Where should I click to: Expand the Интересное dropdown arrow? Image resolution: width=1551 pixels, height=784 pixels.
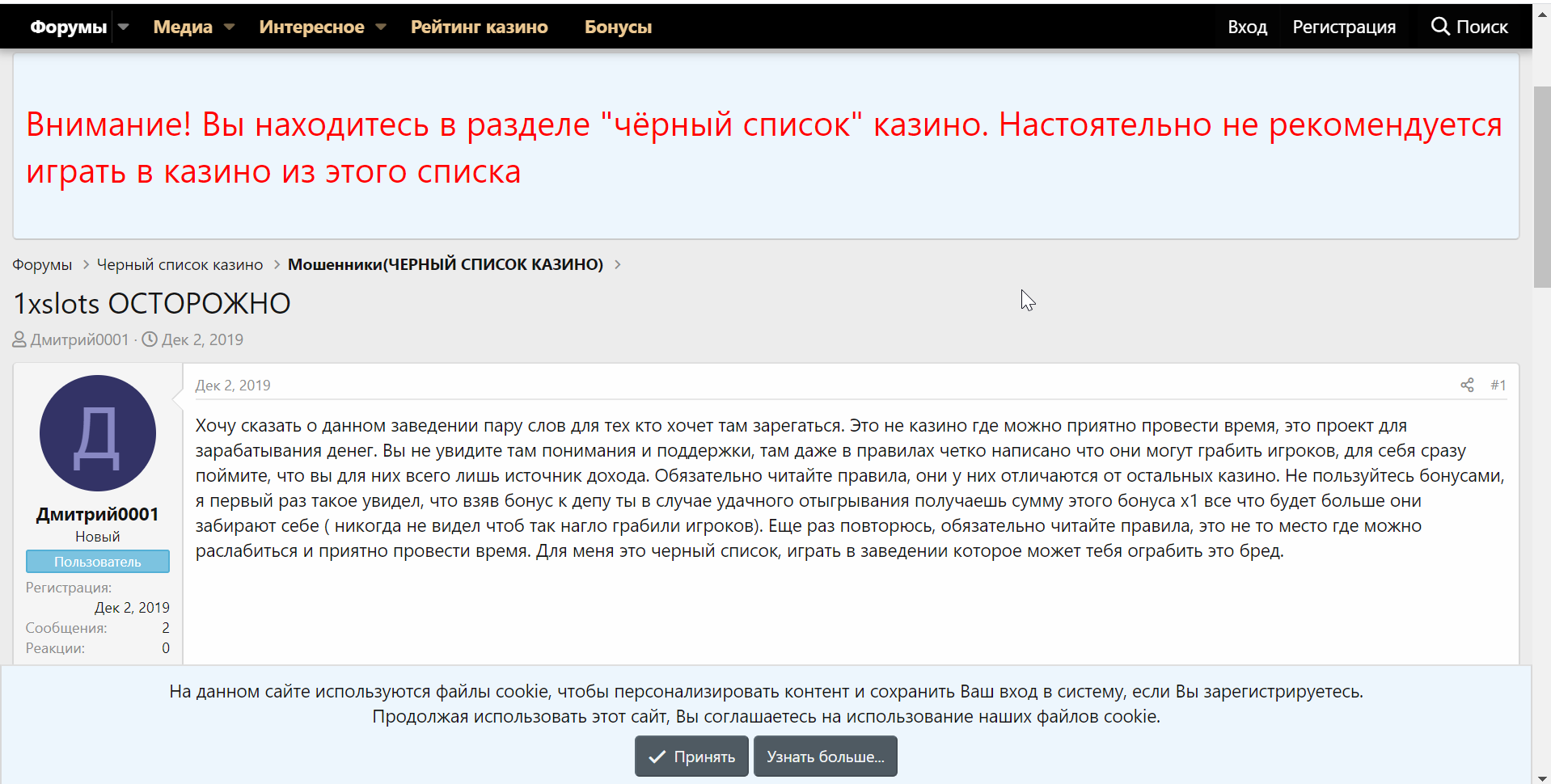(x=381, y=27)
